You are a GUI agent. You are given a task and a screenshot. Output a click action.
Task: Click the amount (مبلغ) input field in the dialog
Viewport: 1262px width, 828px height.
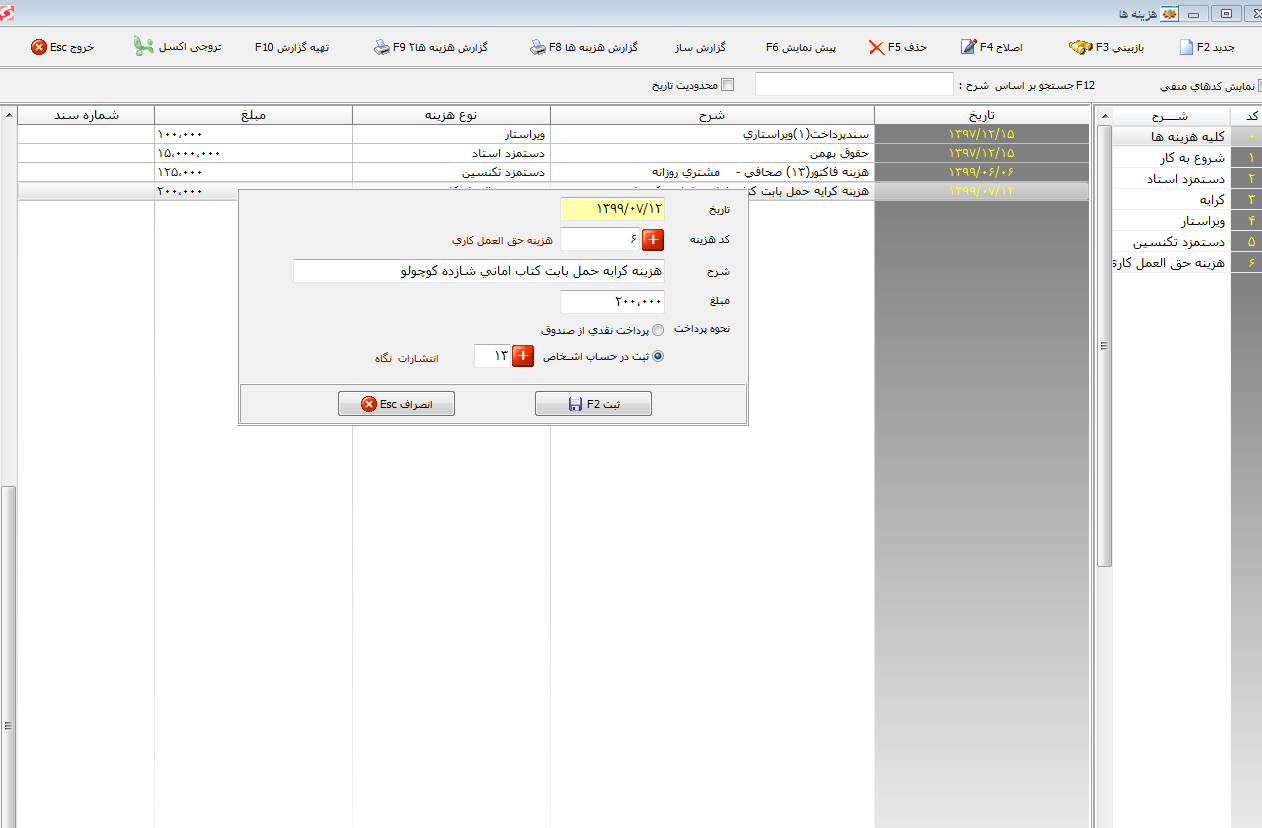pos(612,302)
